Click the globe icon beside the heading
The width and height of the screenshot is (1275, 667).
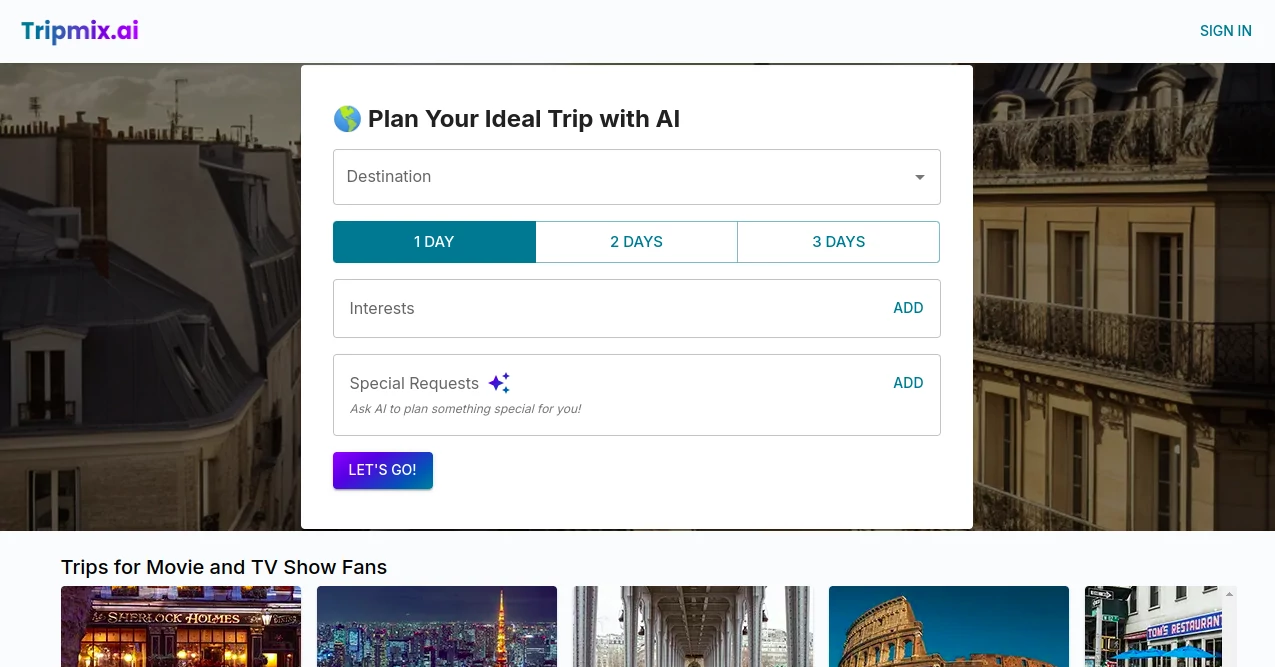(346, 118)
